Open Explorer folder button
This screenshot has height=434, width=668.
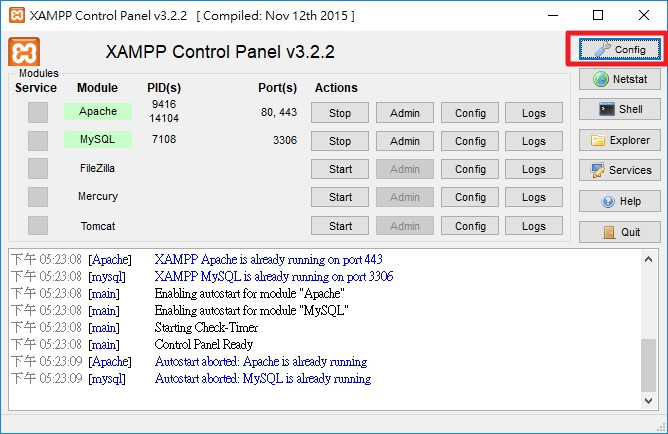[619, 140]
